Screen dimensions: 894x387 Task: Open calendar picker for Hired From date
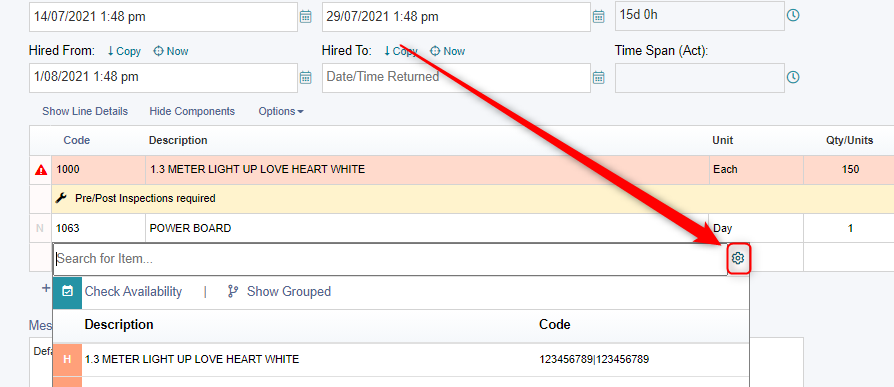click(306, 77)
